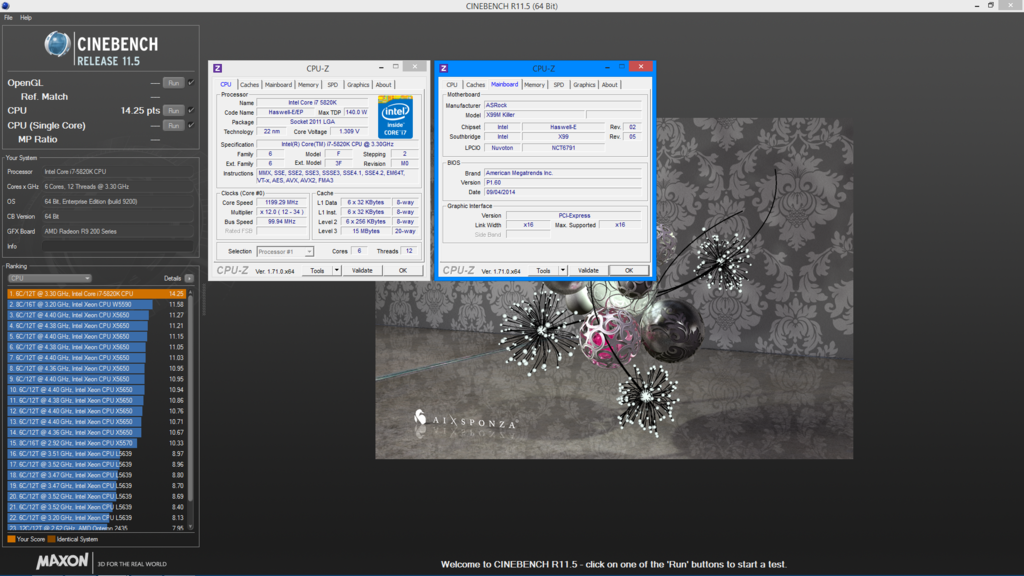Screen dimensions: 1024x576
Task: Select Mainboard tab in right CPU-Z
Action: (504, 84)
